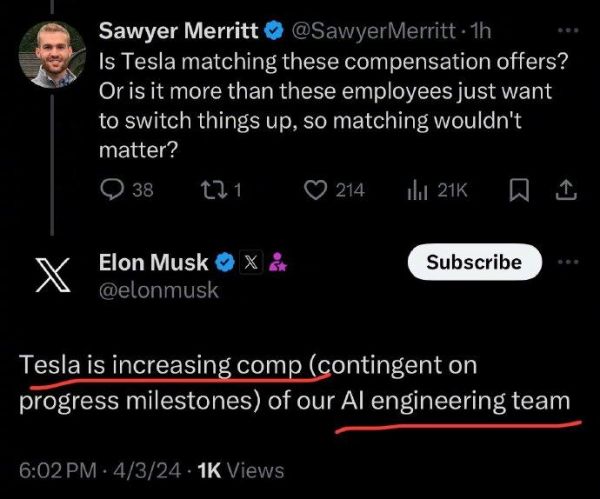Click Elon Musk's blue verified checkmark
This screenshot has width=600, height=499.
point(226,263)
